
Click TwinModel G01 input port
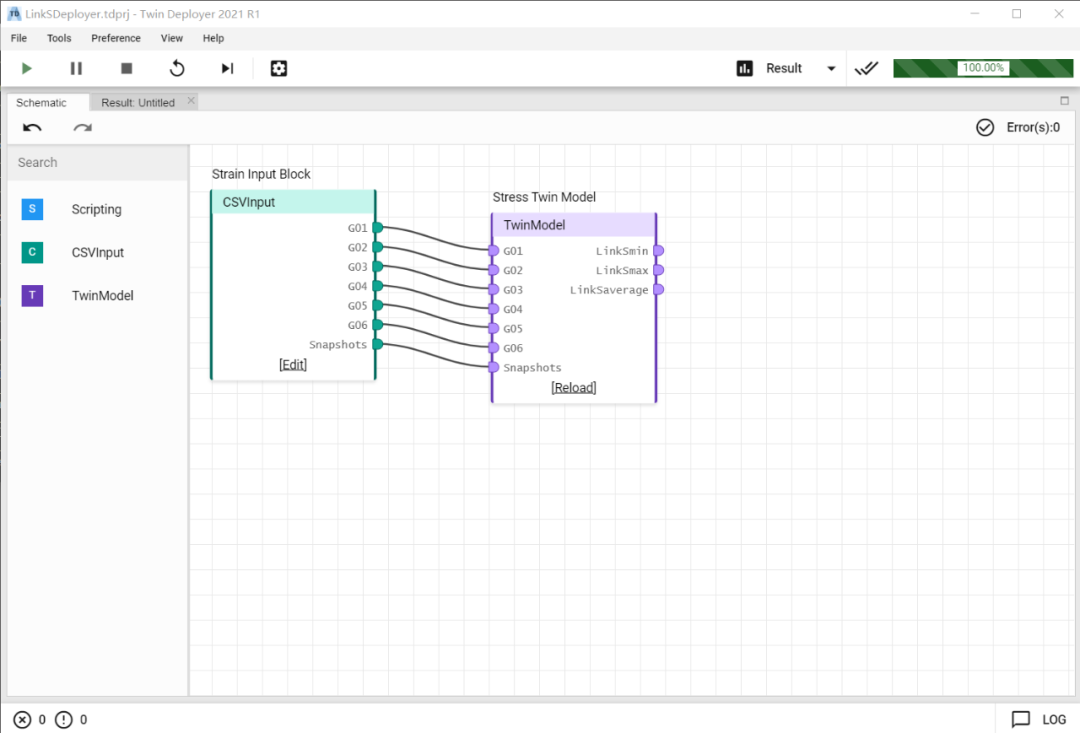coord(493,250)
